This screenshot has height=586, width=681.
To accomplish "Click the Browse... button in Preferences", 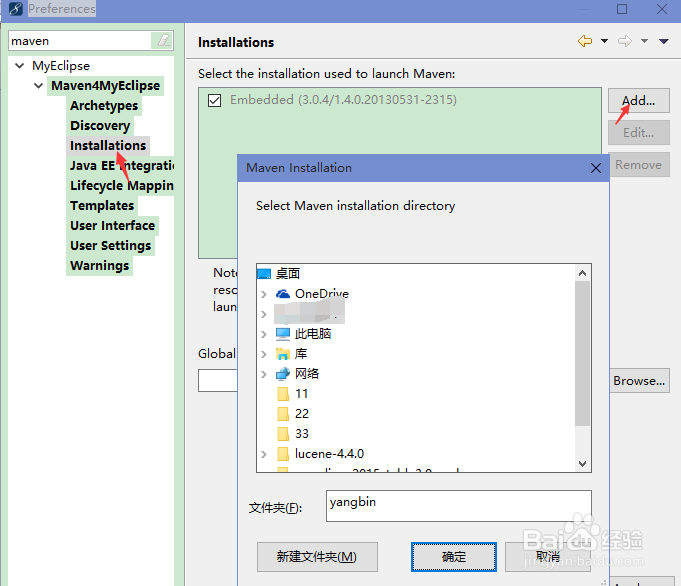I will coord(639,381).
